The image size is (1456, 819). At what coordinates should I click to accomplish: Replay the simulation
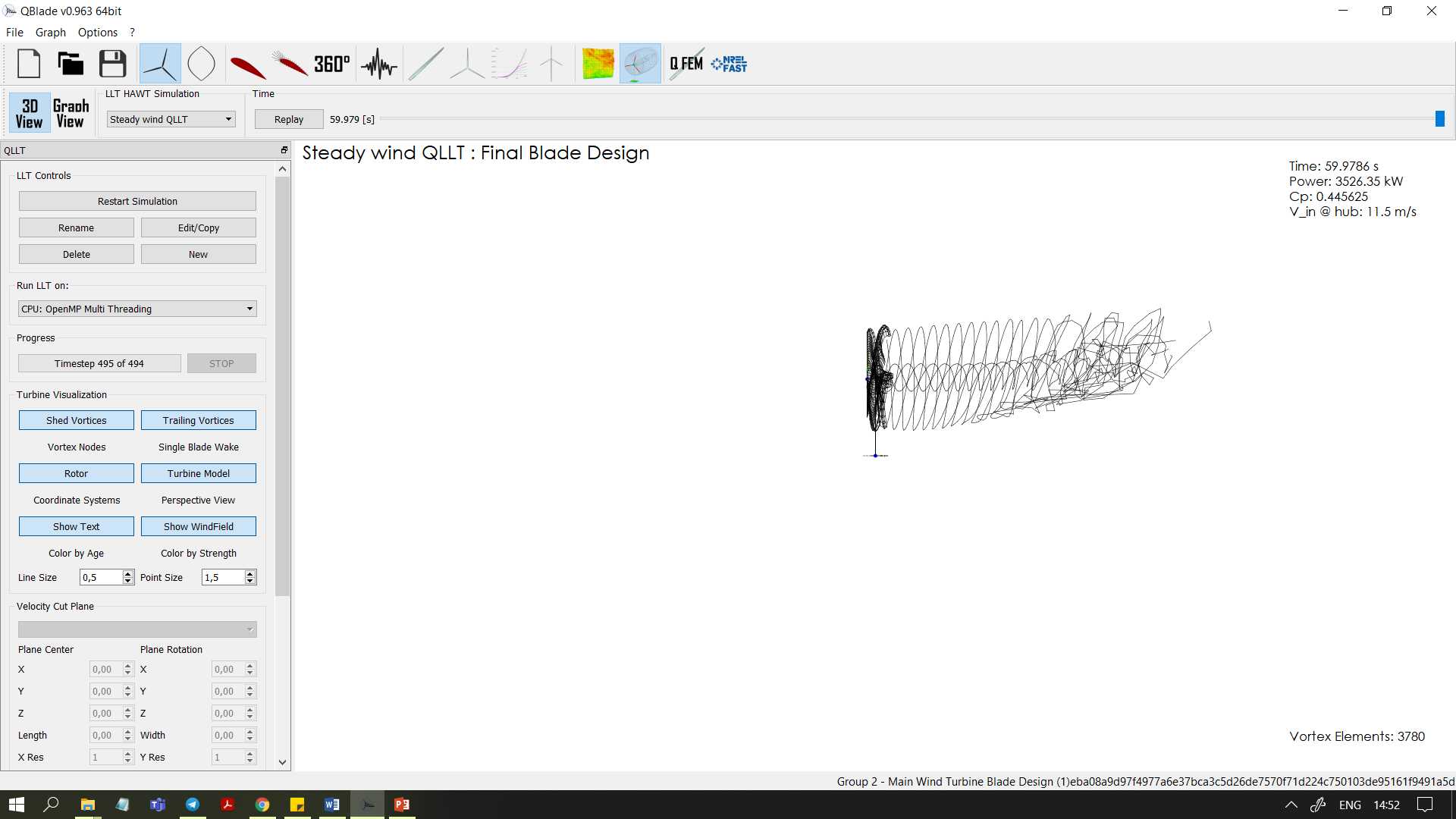pos(289,119)
